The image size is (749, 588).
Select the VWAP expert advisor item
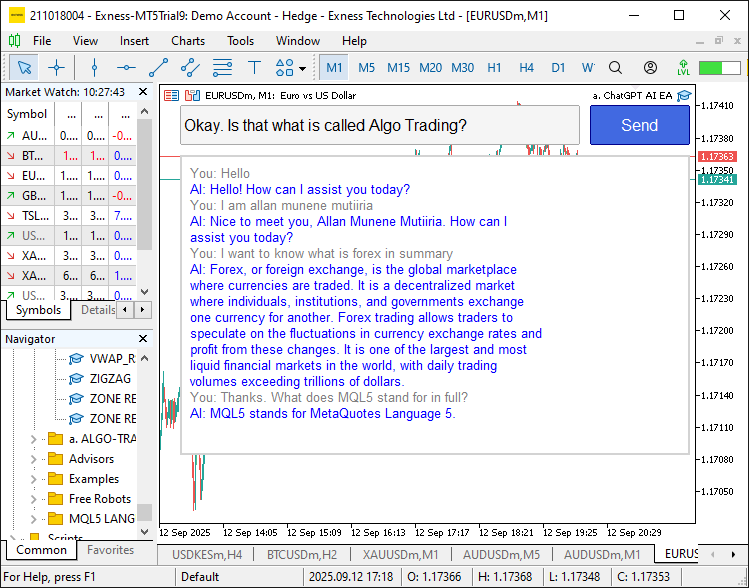coord(113,359)
